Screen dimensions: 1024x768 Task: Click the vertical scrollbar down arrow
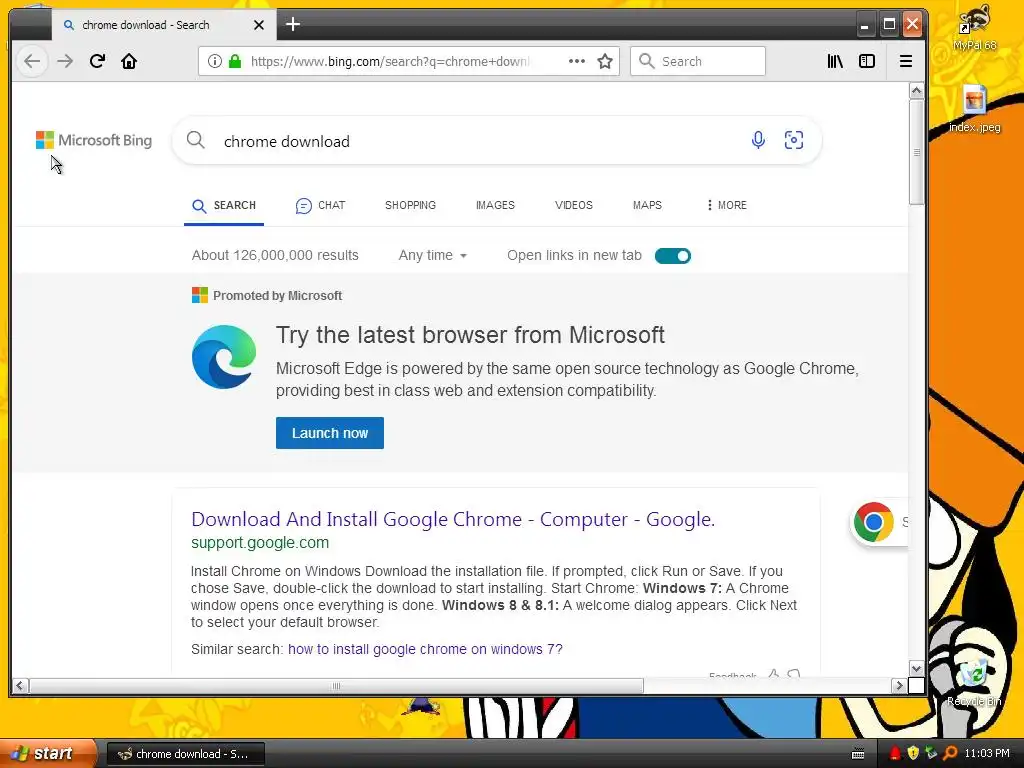point(916,669)
